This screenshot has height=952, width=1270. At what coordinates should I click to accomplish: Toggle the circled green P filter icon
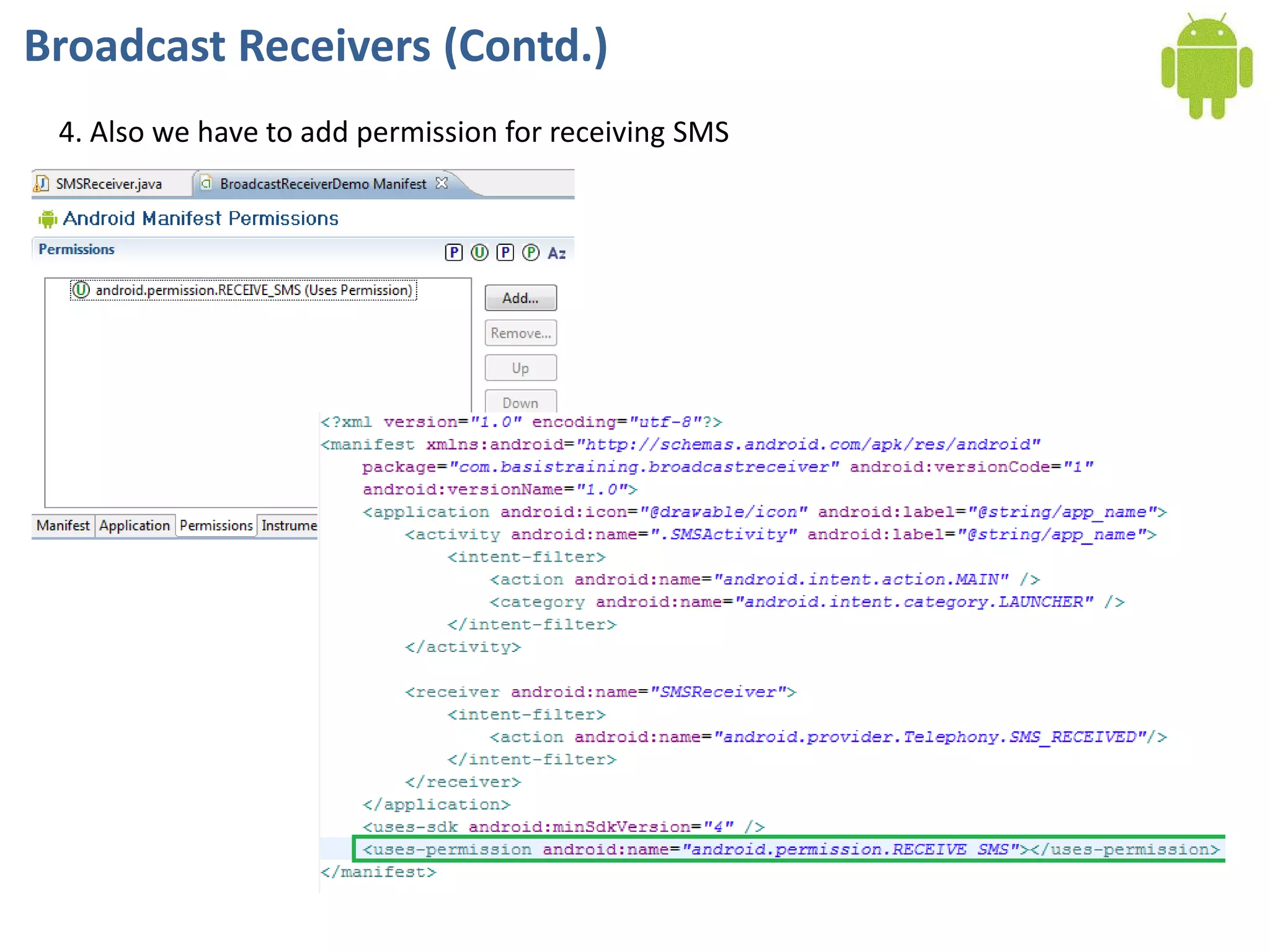point(531,252)
